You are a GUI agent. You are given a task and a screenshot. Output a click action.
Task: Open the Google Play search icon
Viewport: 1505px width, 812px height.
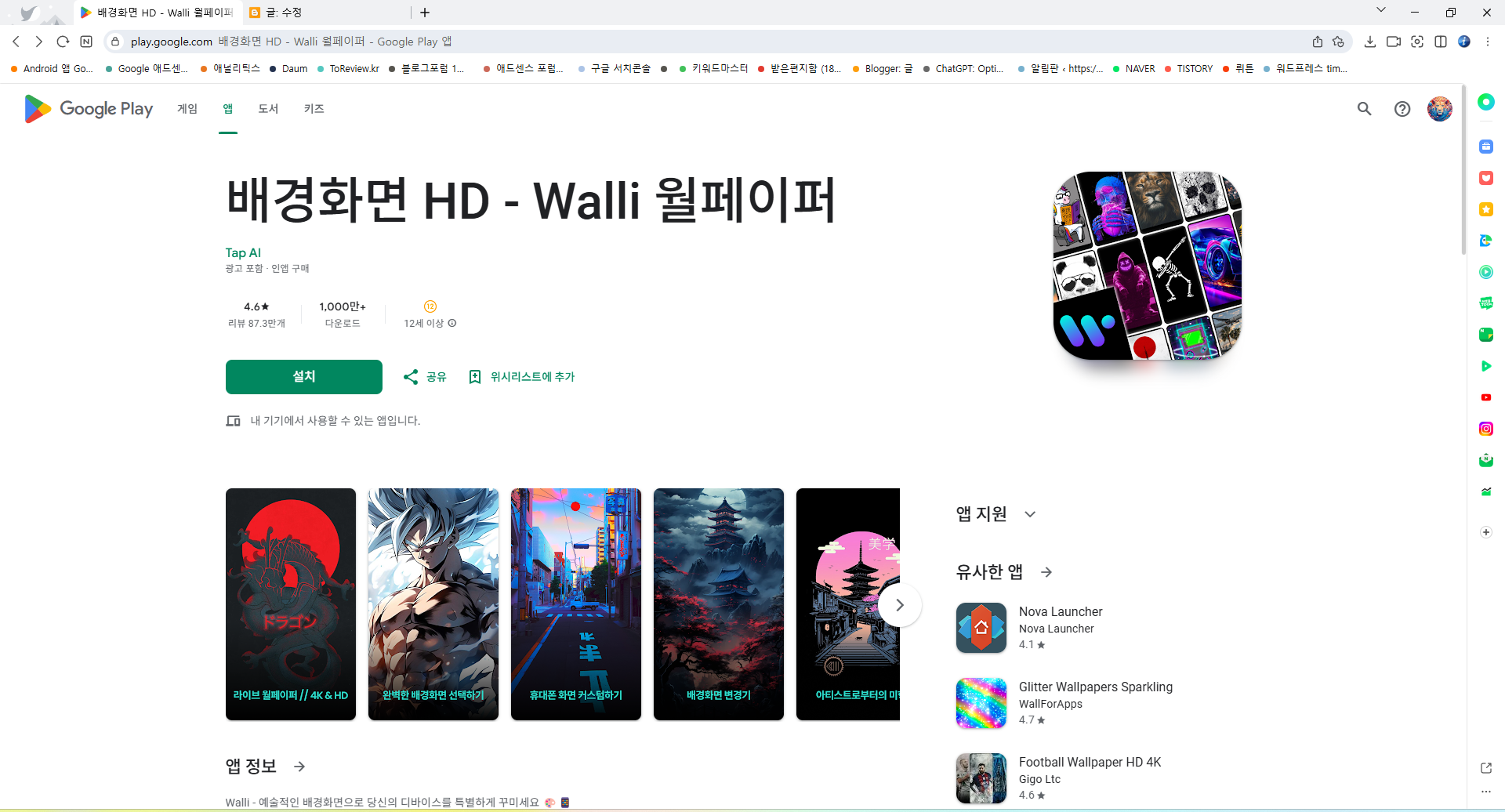click(1365, 109)
